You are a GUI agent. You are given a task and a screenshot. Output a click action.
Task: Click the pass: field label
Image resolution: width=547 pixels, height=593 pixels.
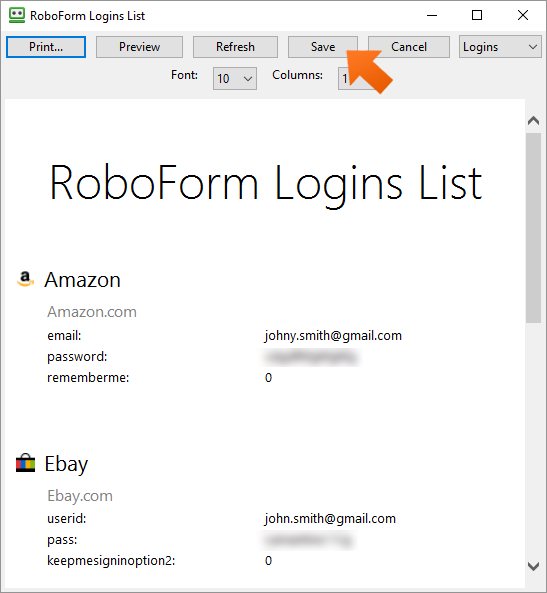(62, 540)
